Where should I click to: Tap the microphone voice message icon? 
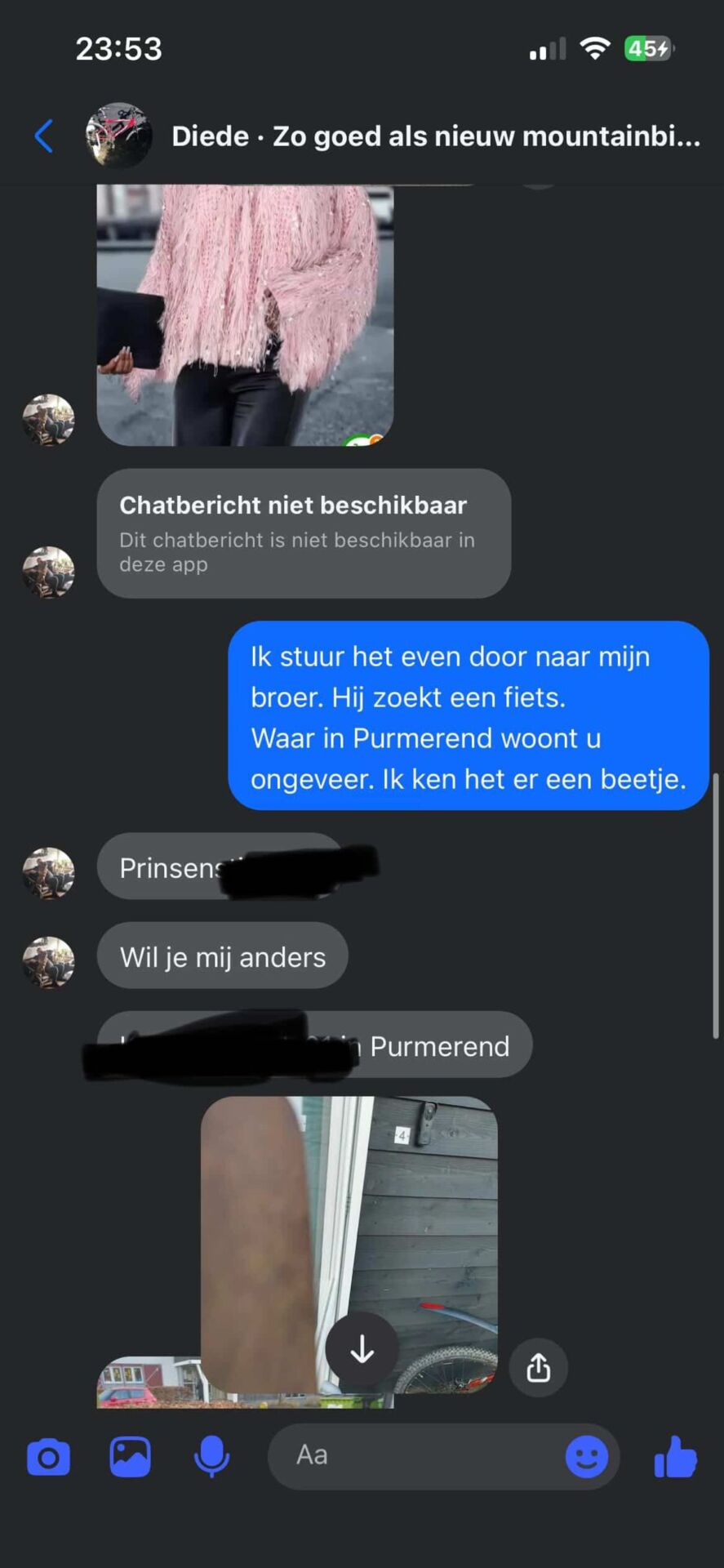(211, 1456)
